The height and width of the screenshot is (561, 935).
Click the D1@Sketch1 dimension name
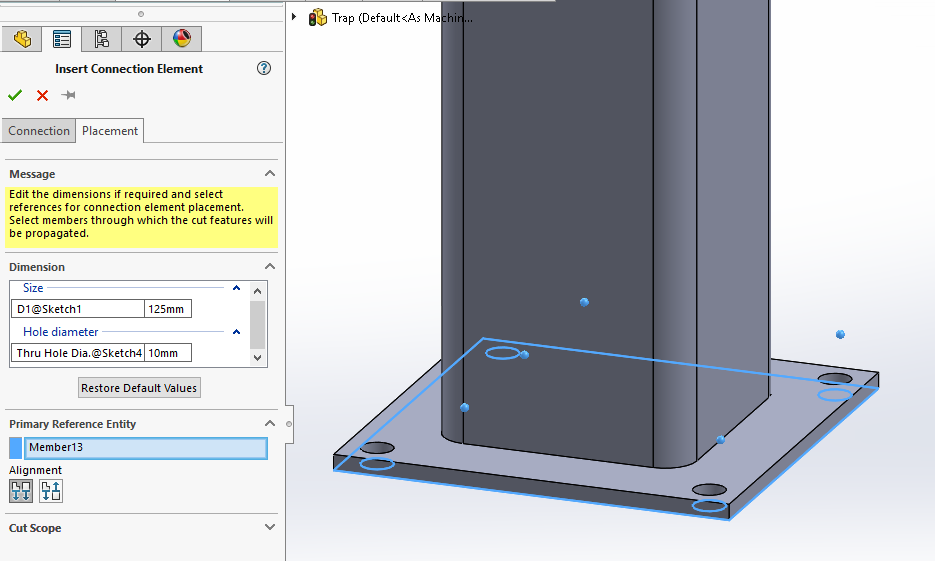point(78,309)
